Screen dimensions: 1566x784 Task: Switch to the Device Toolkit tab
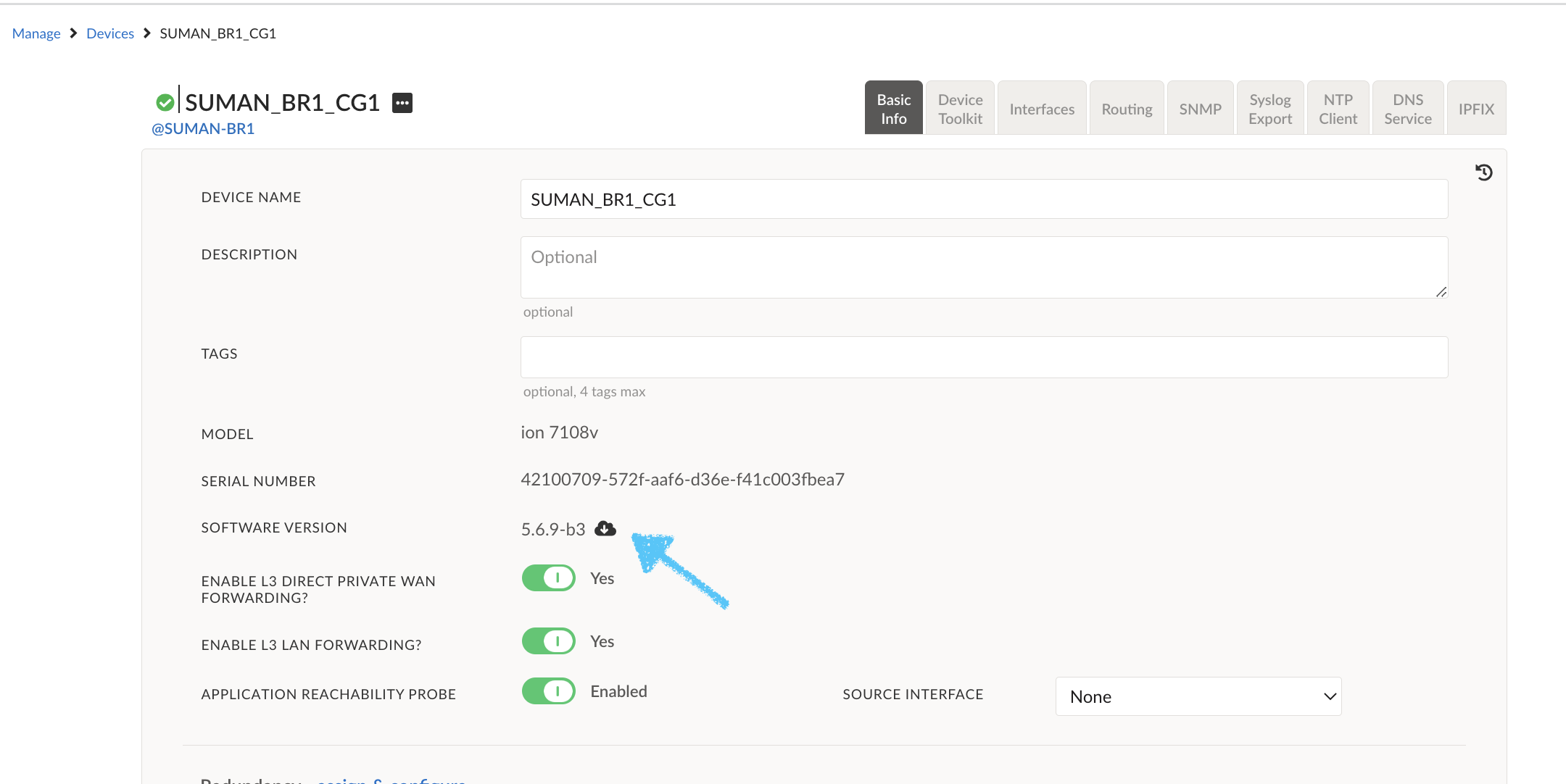coord(960,109)
